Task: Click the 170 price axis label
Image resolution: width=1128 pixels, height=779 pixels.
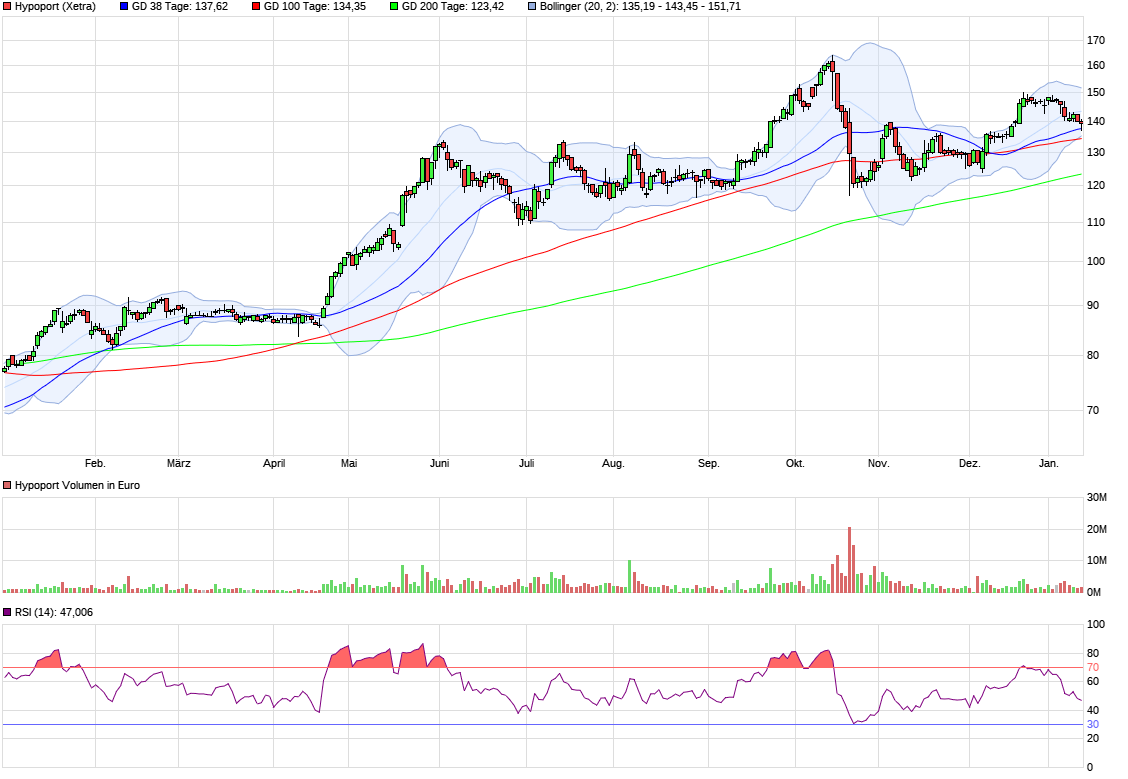Action: click(1096, 40)
